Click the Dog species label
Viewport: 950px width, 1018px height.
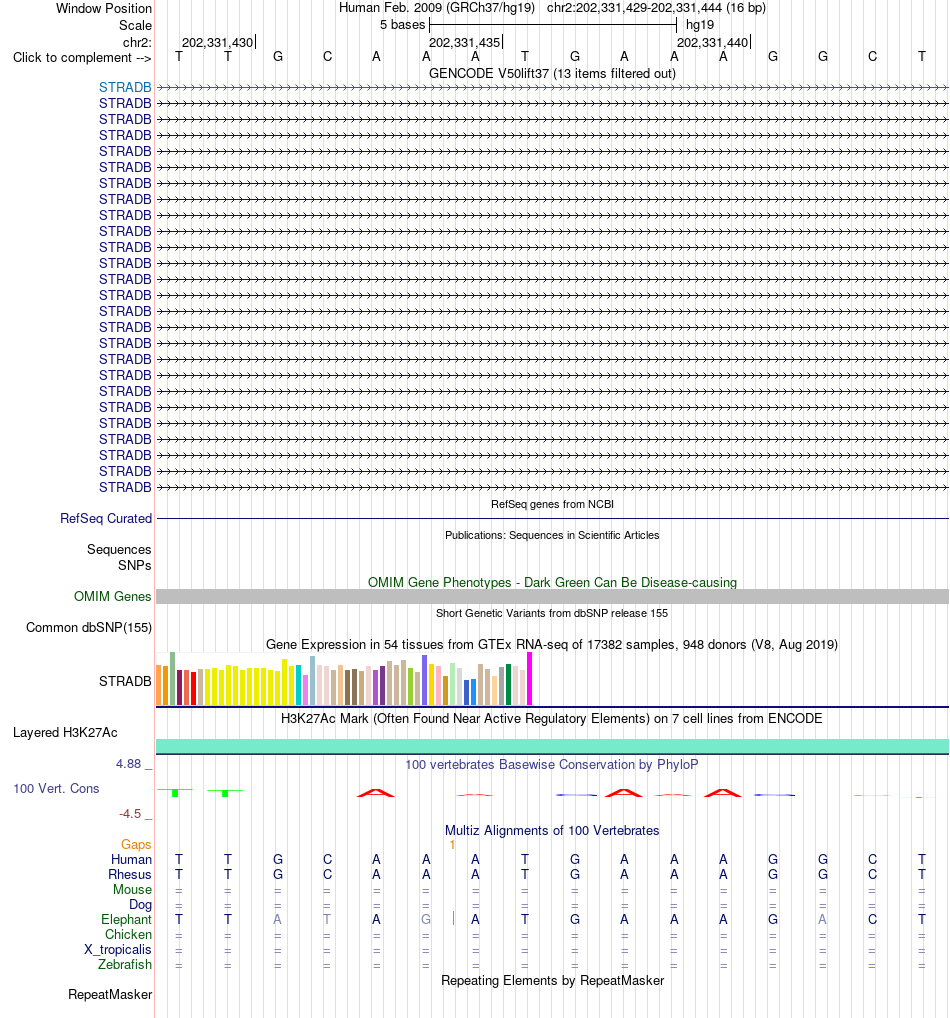(140, 904)
